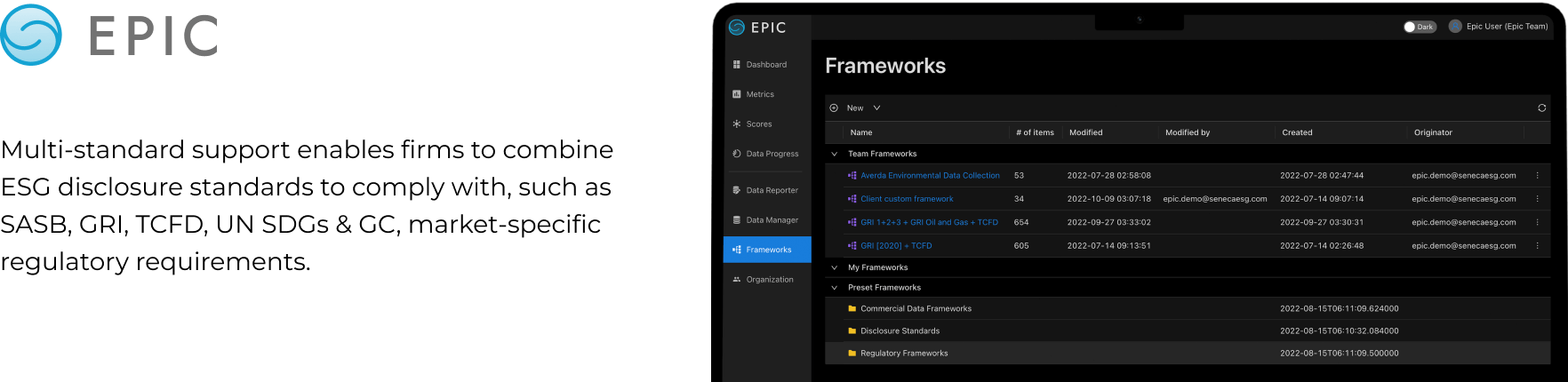Open the Regulatory Frameworks folder row
The image size is (1568, 382).
click(x=903, y=354)
